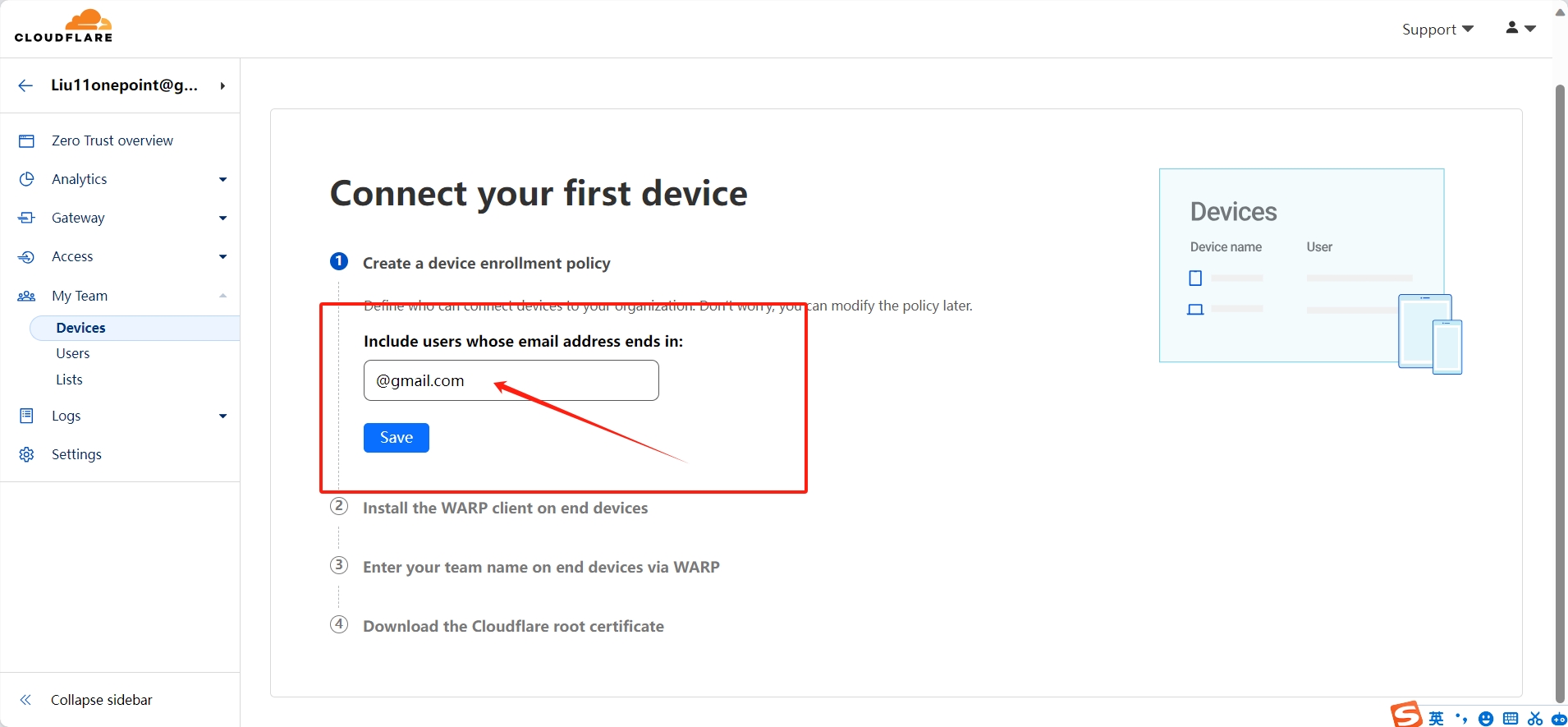Click the Gateway sidebar icon
1568x727 pixels.
[x=26, y=218]
